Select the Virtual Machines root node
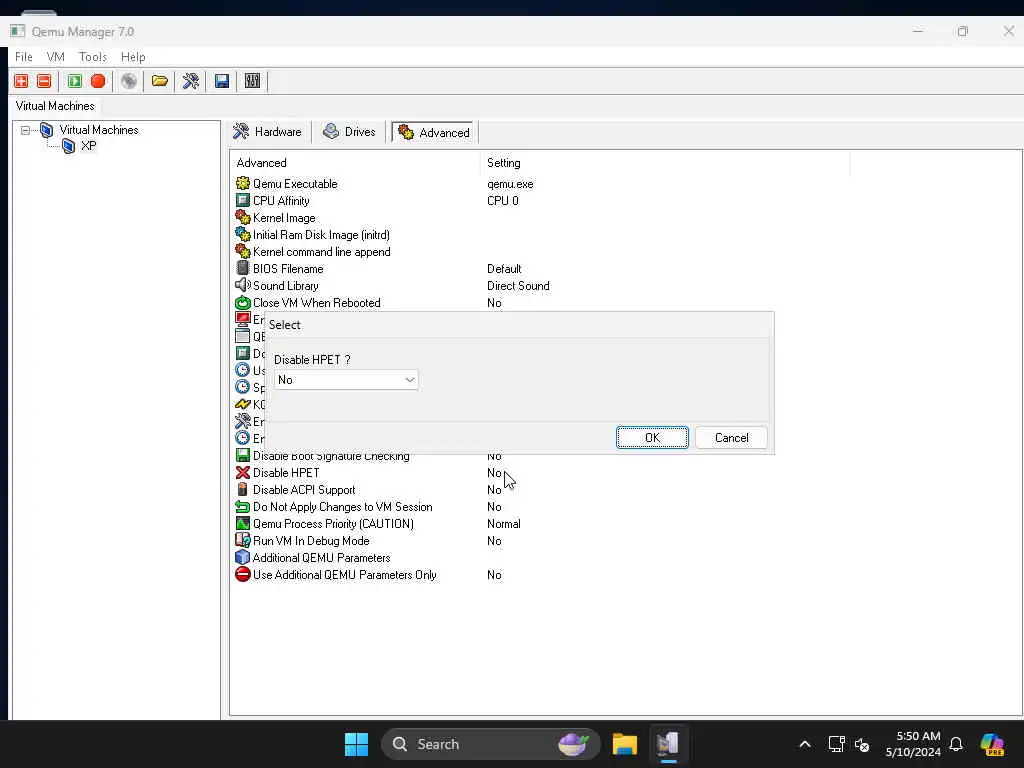The height and width of the screenshot is (768, 1024). [x=99, y=130]
